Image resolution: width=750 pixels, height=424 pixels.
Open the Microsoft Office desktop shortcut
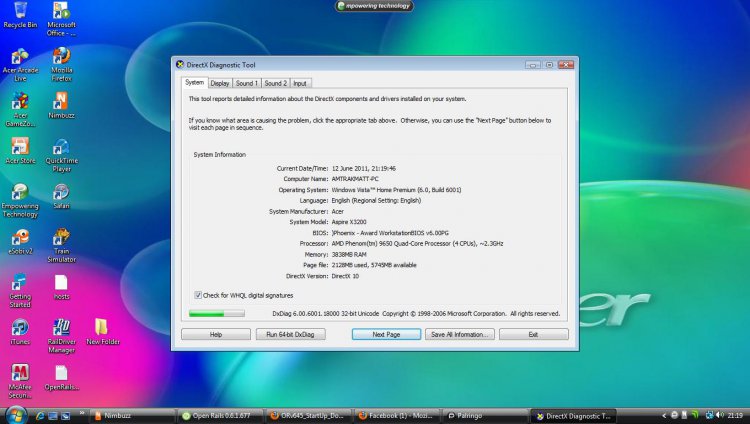[x=61, y=19]
